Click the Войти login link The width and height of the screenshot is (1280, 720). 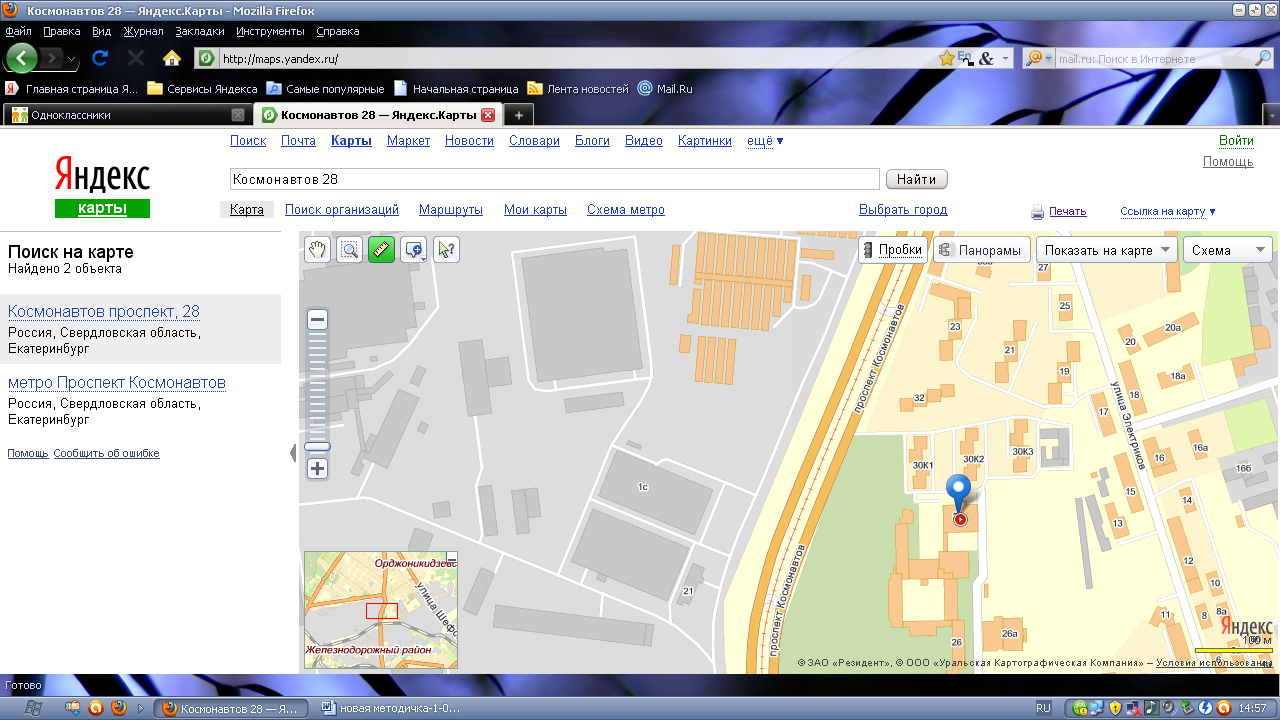click(x=1236, y=141)
